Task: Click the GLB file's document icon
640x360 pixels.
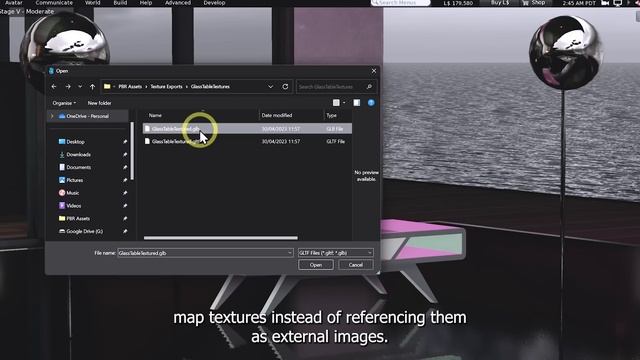Action: (147, 129)
